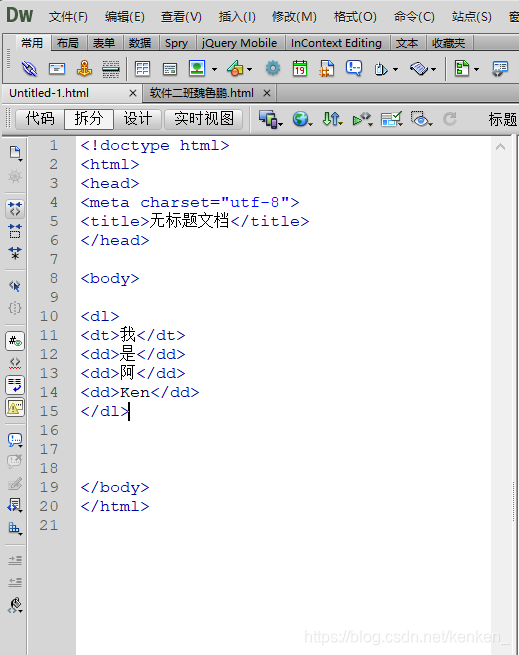The image size is (519, 655).
Task: Switch to 拆分 view
Action: click(x=89, y=119)
